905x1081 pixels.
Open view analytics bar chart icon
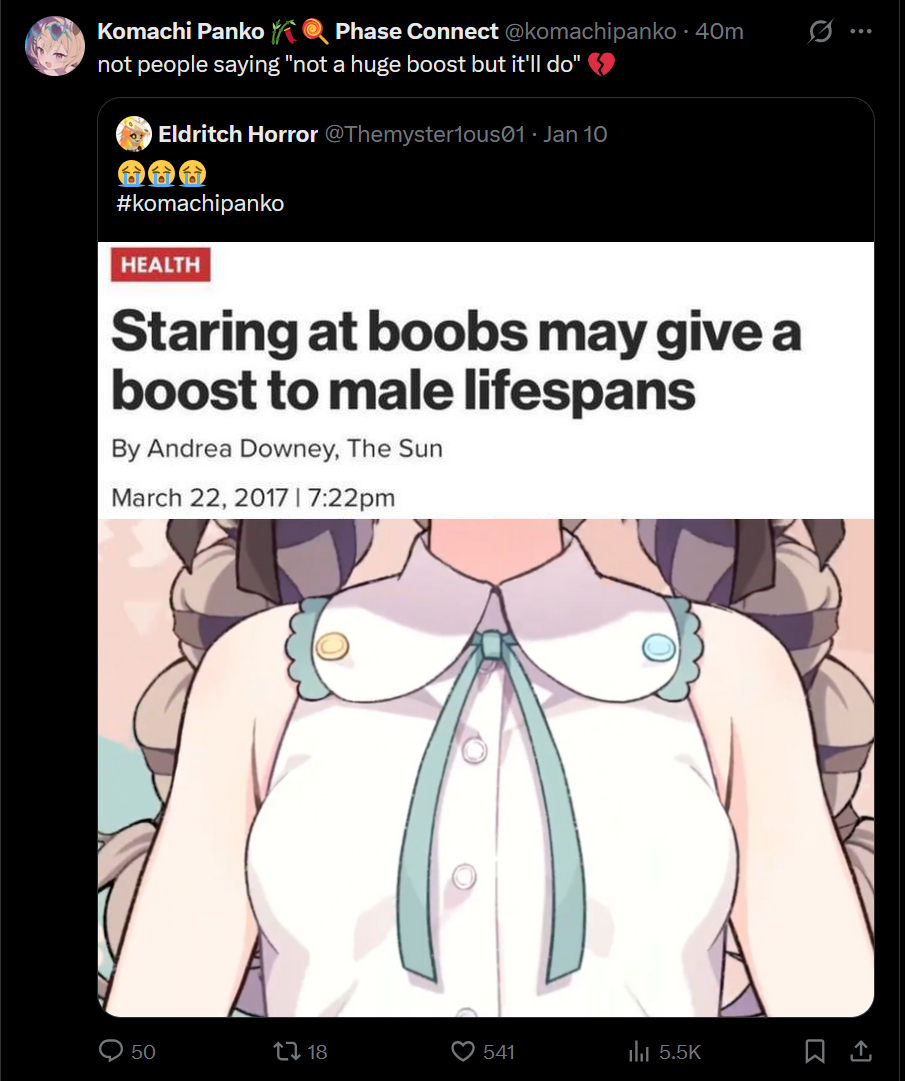pos(639,1051)
